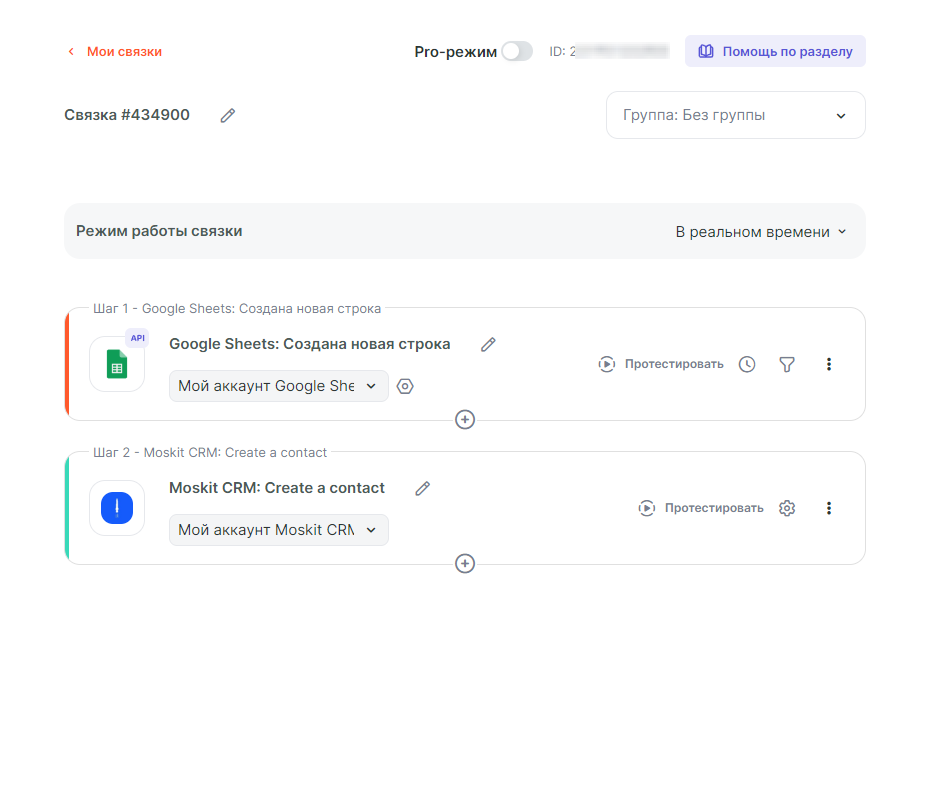
Task: Open the В реальном времени mode dropdown
Action: 761,232
